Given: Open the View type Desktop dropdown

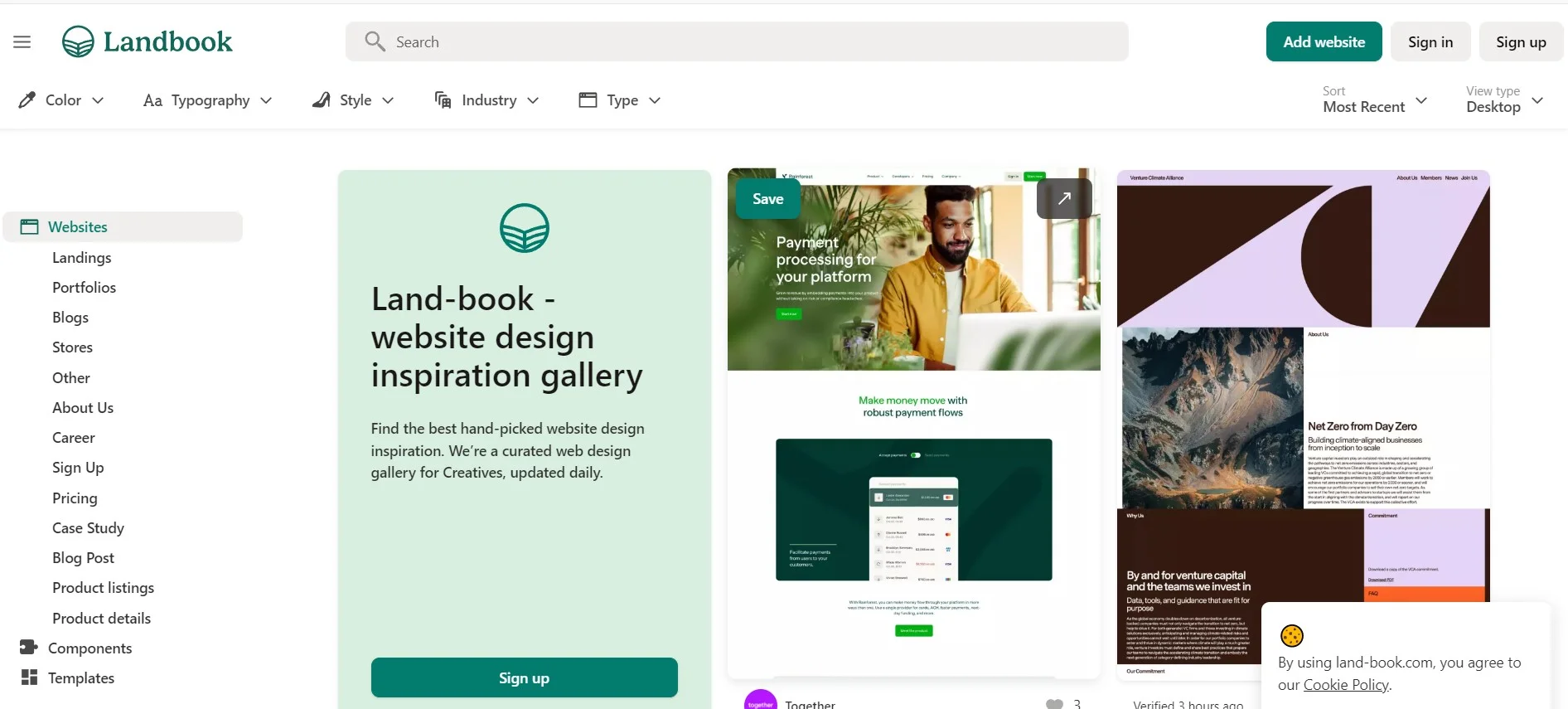Looking at the screenshot, I should tap(1504, 100).
